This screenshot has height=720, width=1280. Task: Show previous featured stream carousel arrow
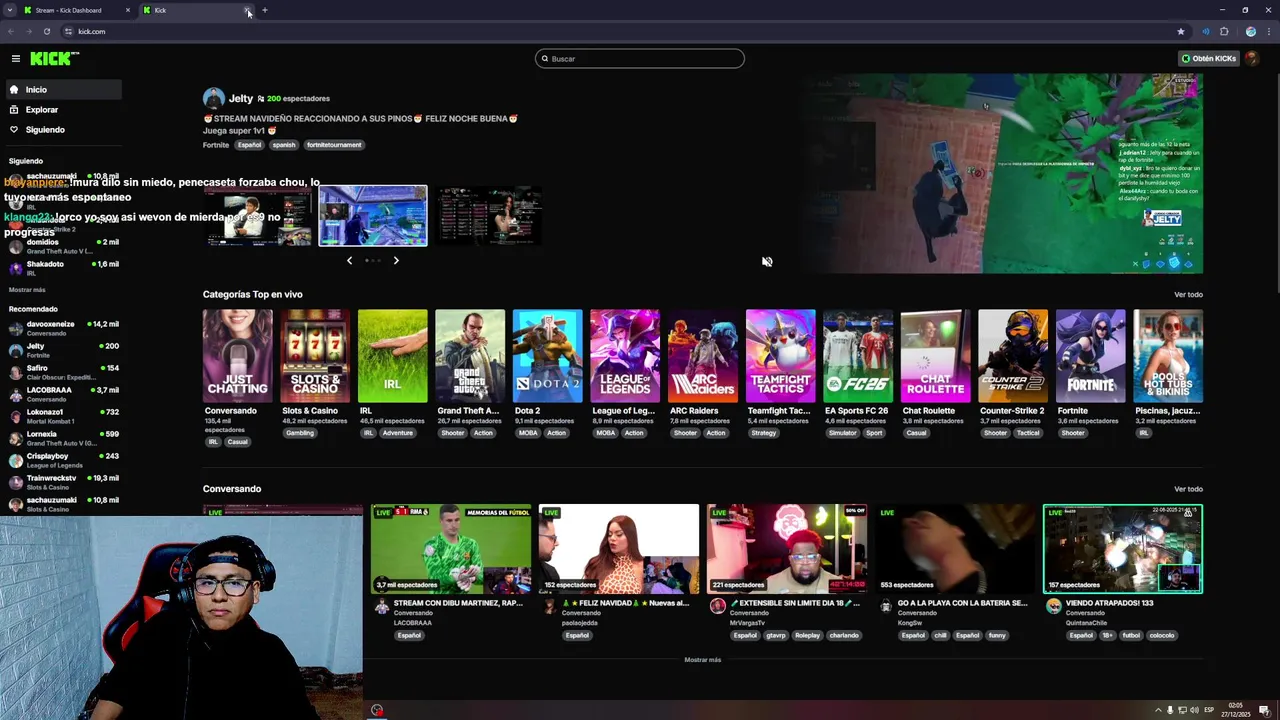point(349,261)
